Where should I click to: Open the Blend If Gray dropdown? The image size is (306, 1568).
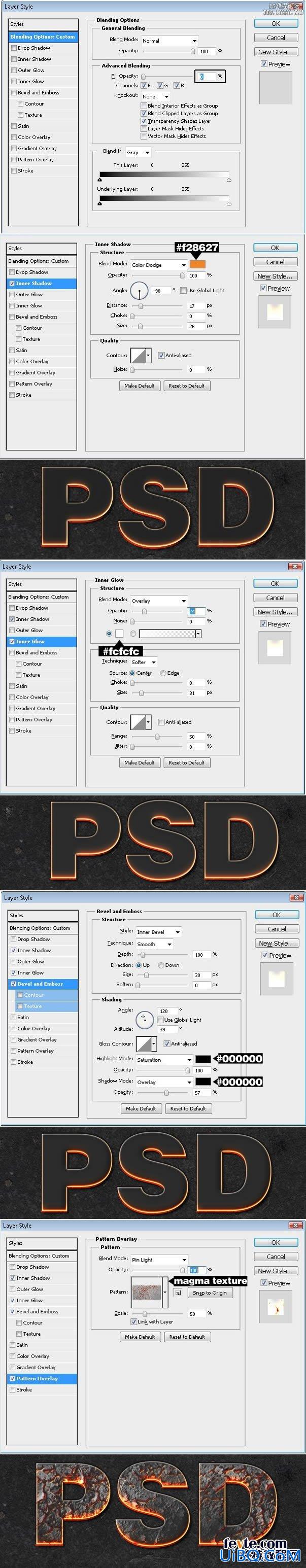140,152
